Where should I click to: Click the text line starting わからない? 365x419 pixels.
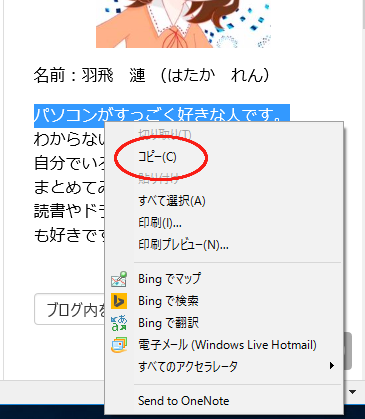(x=69, y=139)
